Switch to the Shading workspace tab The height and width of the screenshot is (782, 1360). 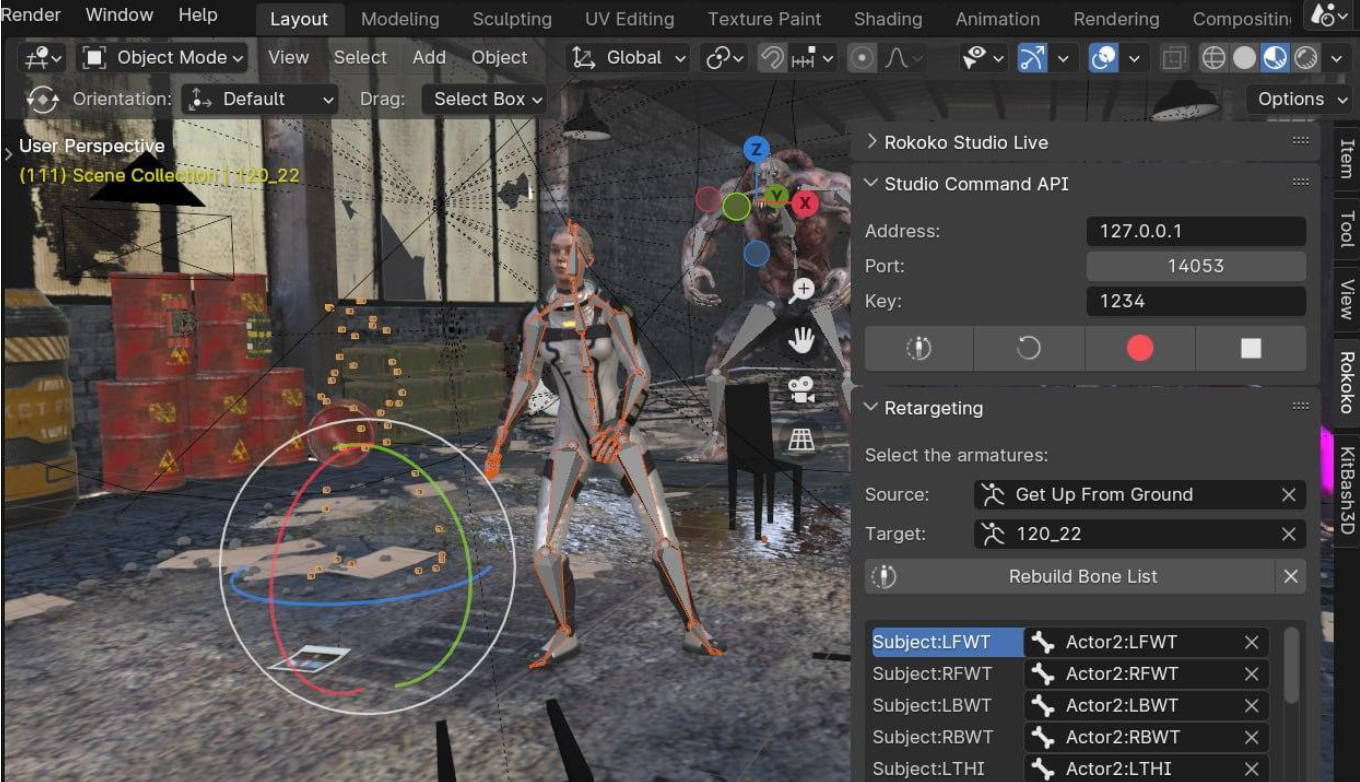888,19
